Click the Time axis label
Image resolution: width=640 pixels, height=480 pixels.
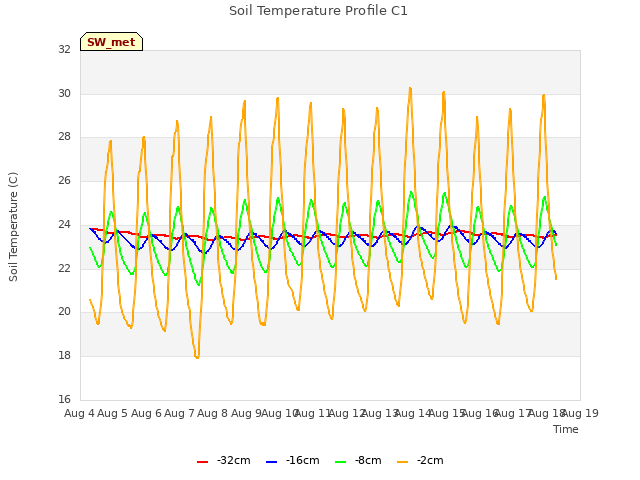point(566,429)
